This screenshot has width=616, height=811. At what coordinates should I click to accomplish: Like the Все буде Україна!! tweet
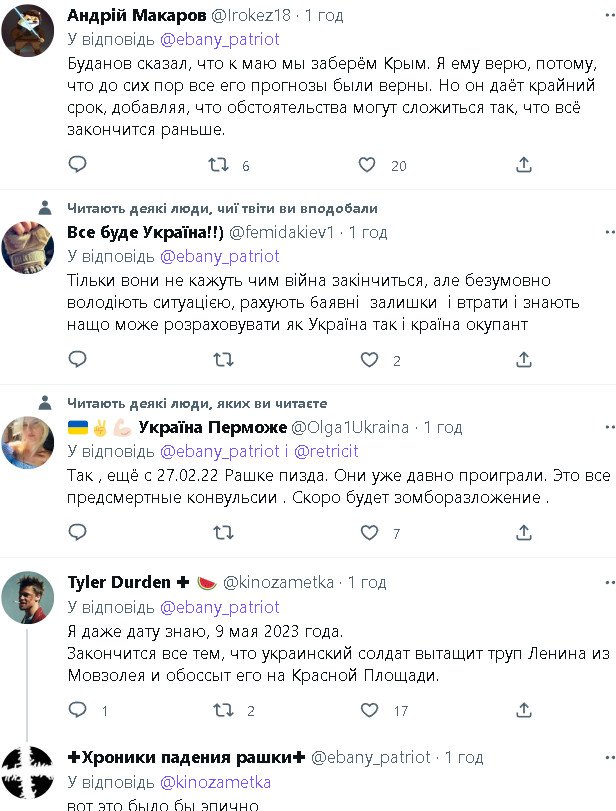tap(368, 360)
